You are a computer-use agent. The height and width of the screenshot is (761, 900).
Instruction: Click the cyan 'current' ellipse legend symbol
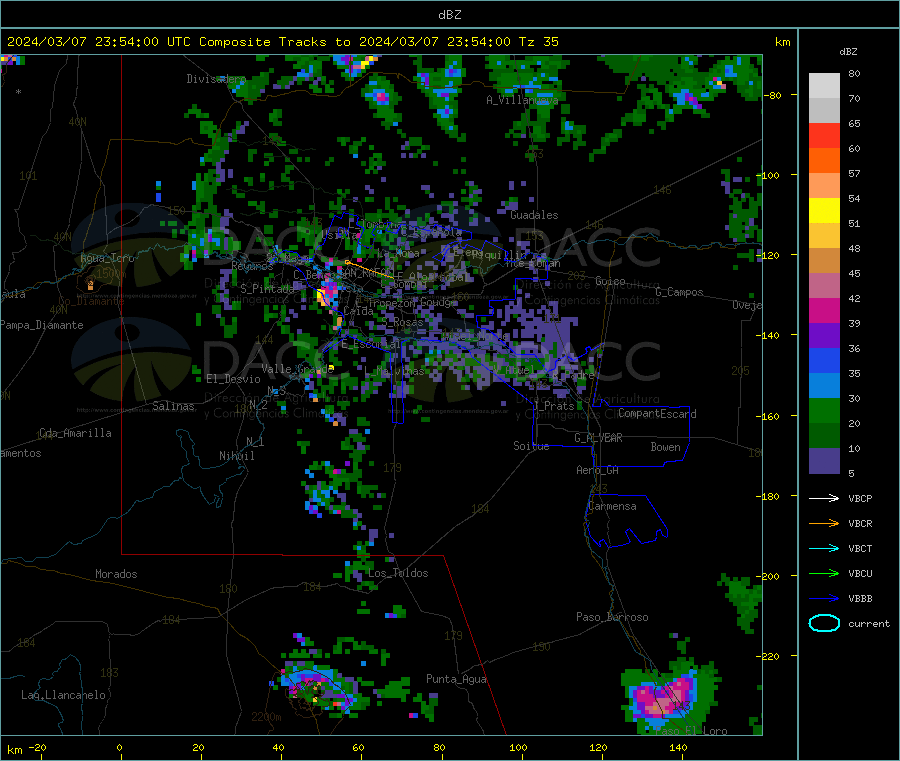coord(824,623)
